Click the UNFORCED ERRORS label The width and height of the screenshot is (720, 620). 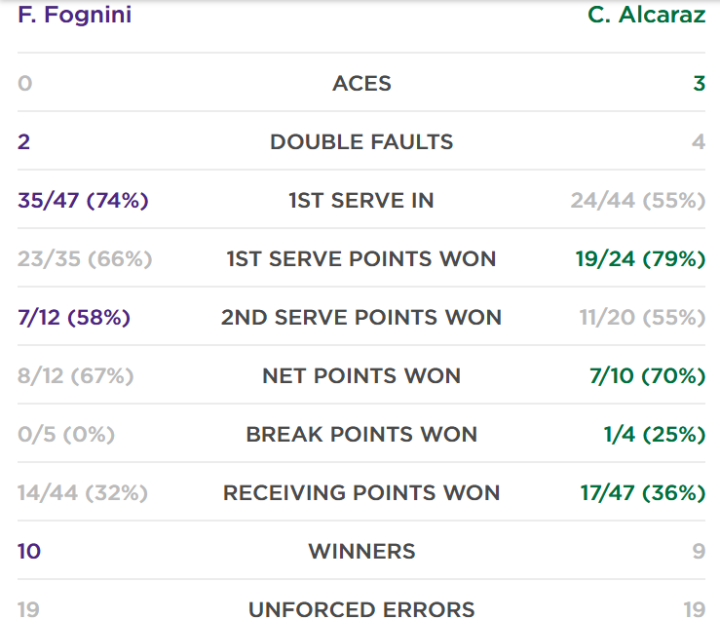click(361, 610)
